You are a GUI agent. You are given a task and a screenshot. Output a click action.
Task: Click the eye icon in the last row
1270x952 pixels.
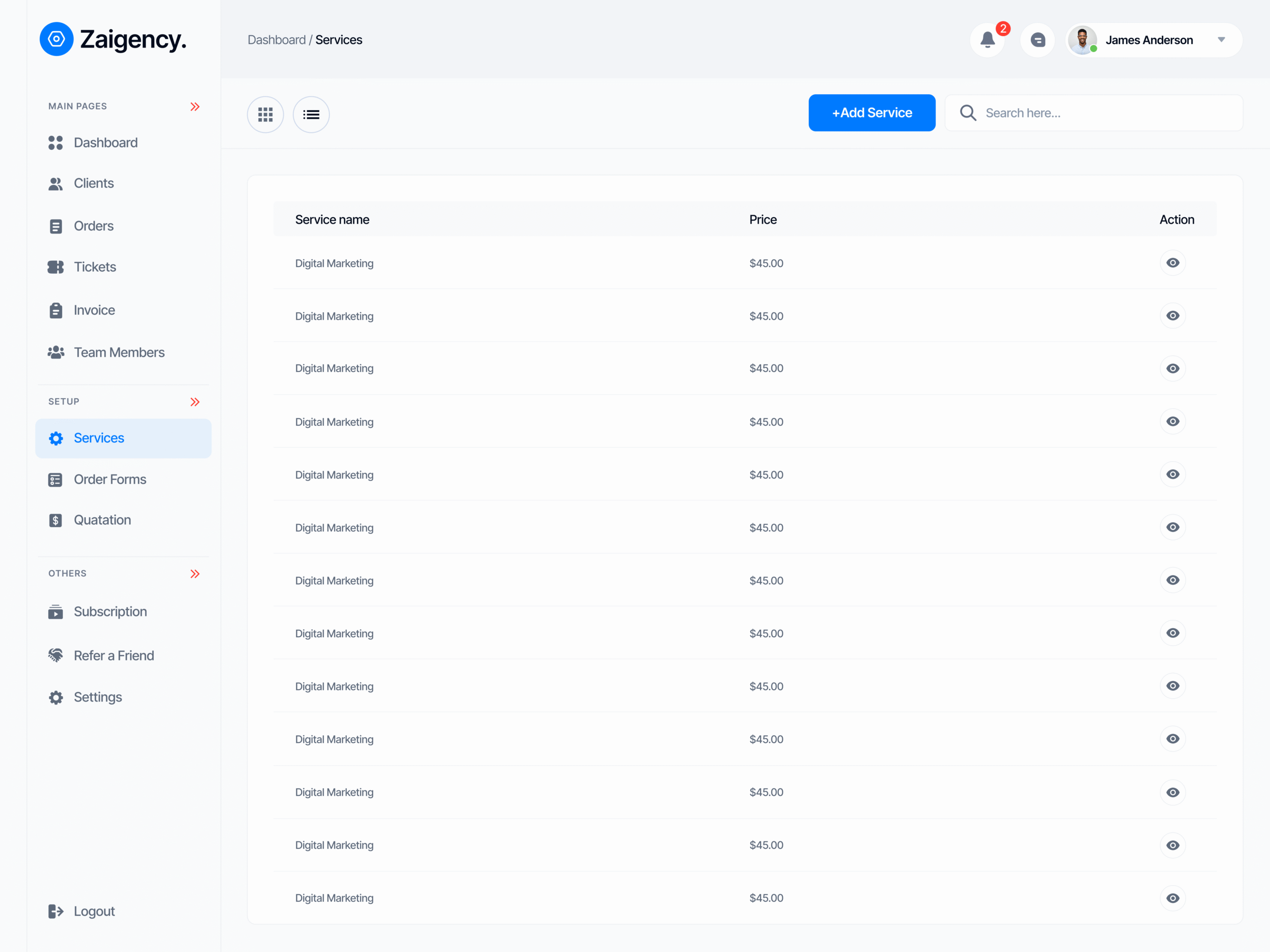1172,897
